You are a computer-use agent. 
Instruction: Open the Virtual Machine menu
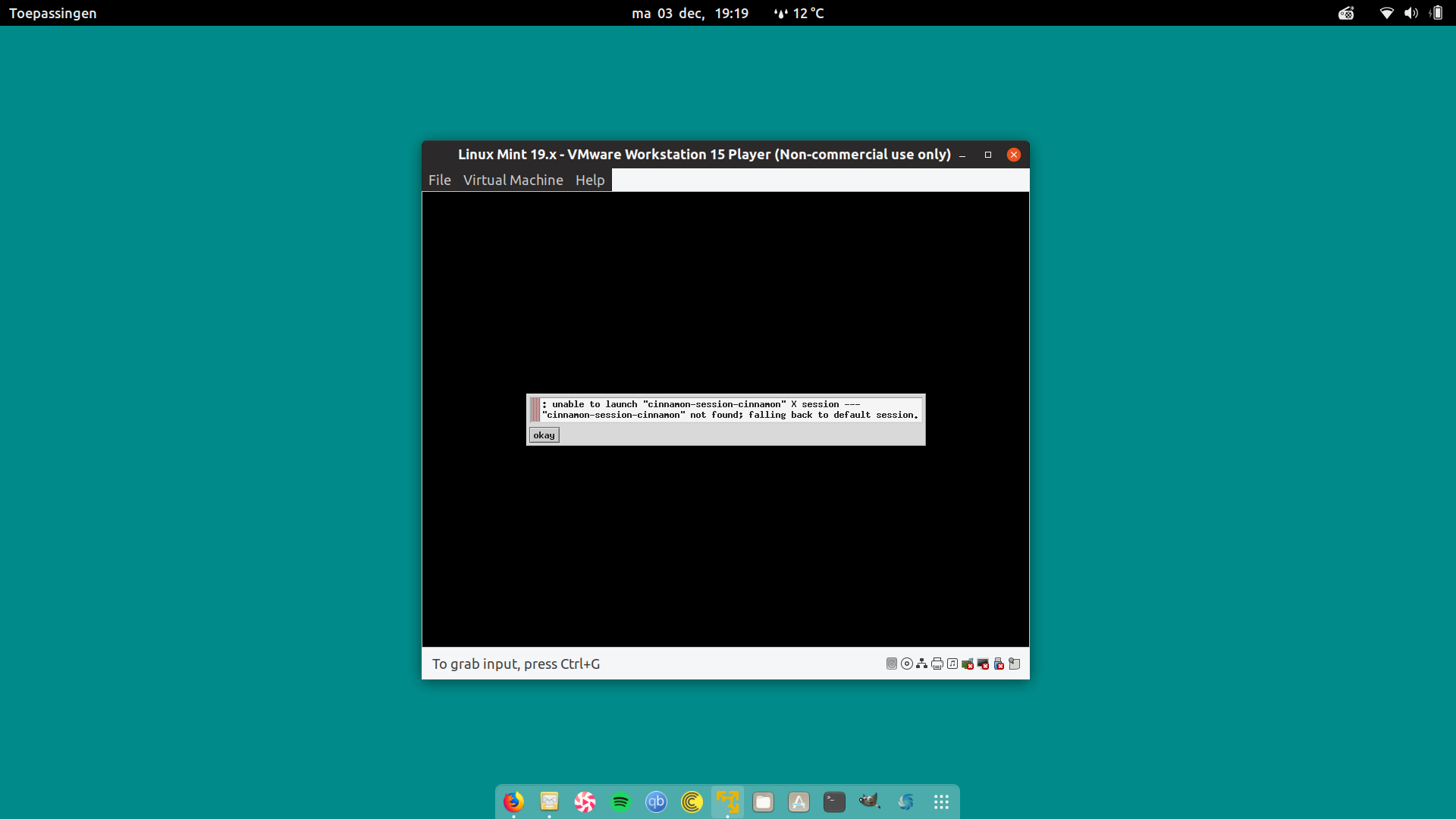click(x=513, y=180)
